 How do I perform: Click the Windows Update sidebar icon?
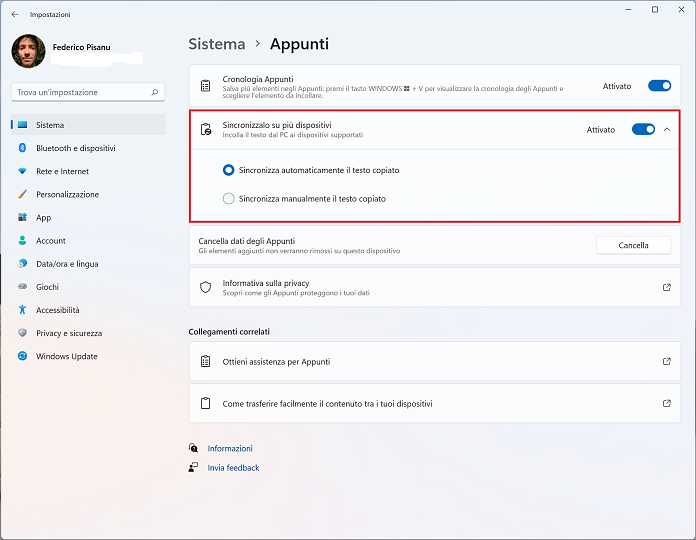click(22, 356)
